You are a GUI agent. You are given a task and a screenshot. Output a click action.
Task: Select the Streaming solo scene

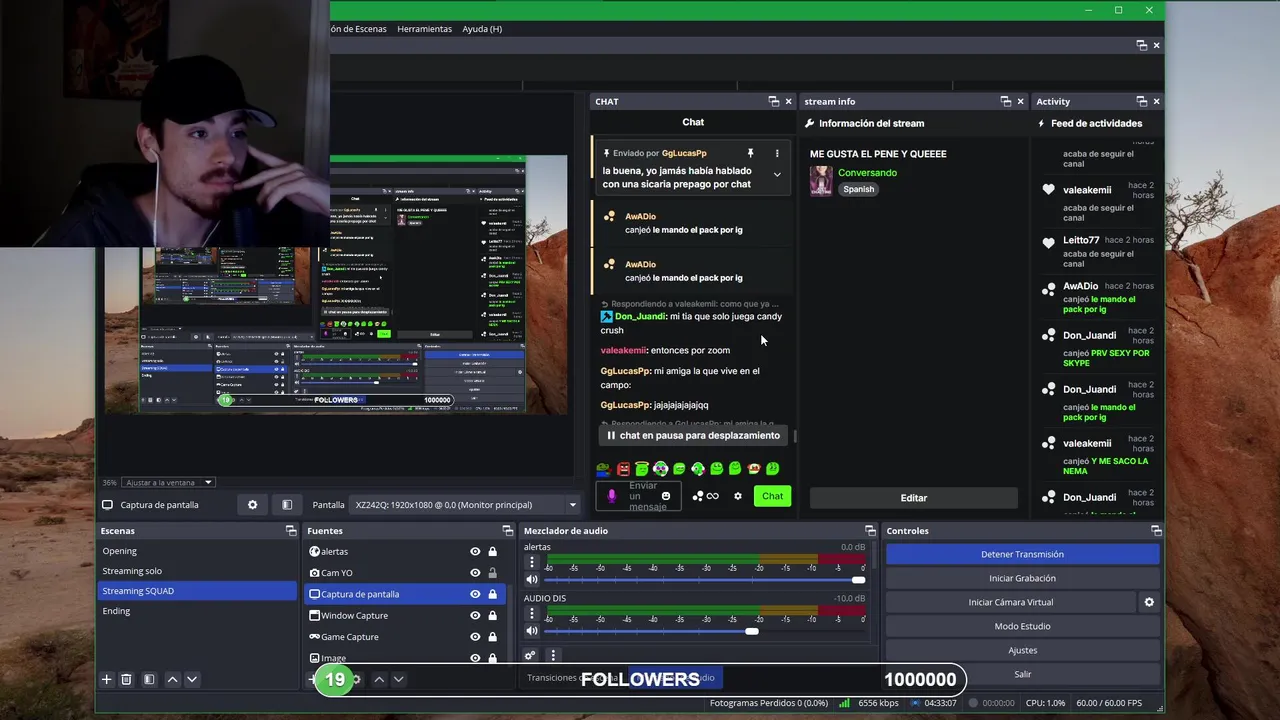[x=197, y=571]
